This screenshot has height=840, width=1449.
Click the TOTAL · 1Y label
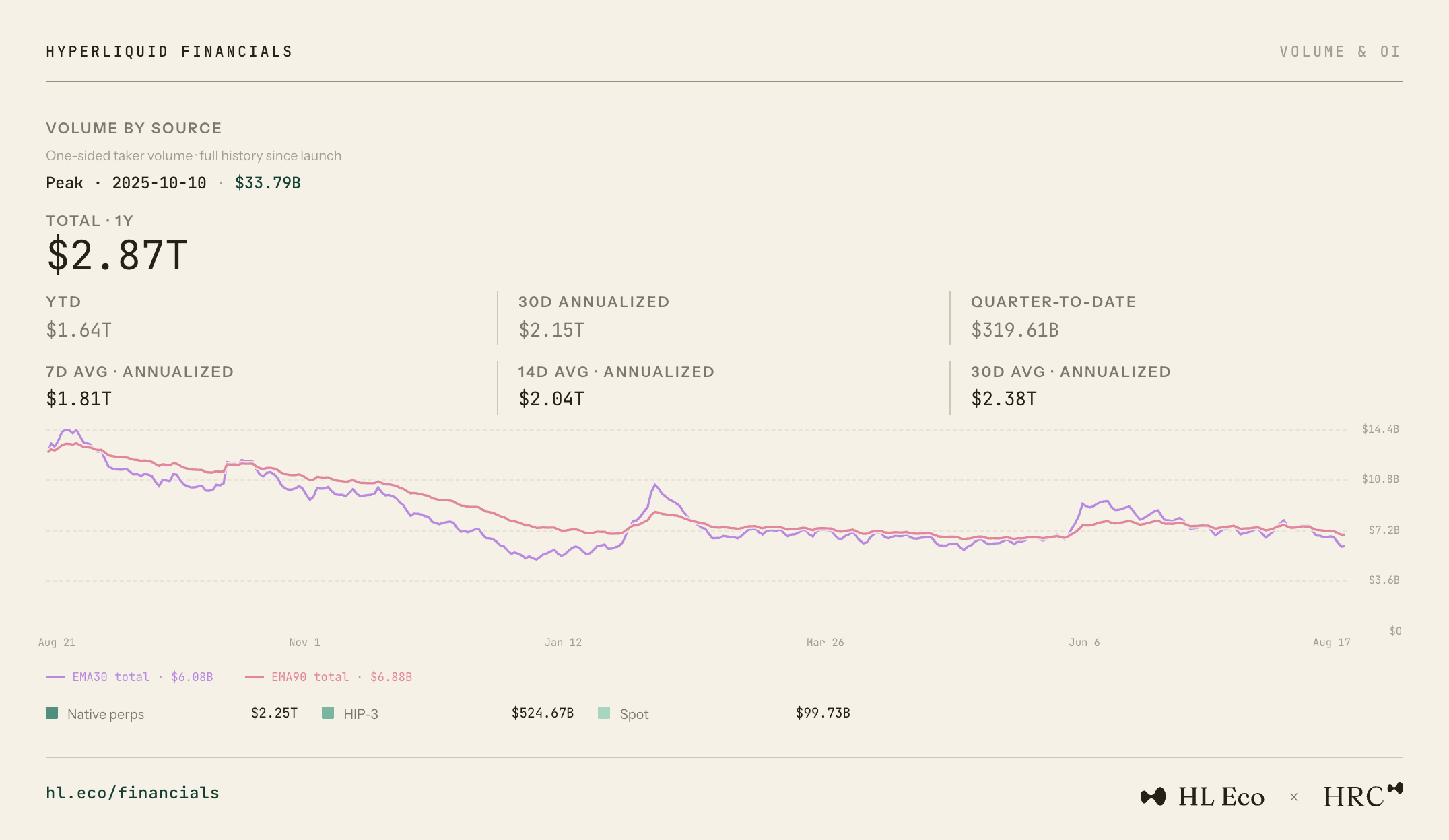90,221
